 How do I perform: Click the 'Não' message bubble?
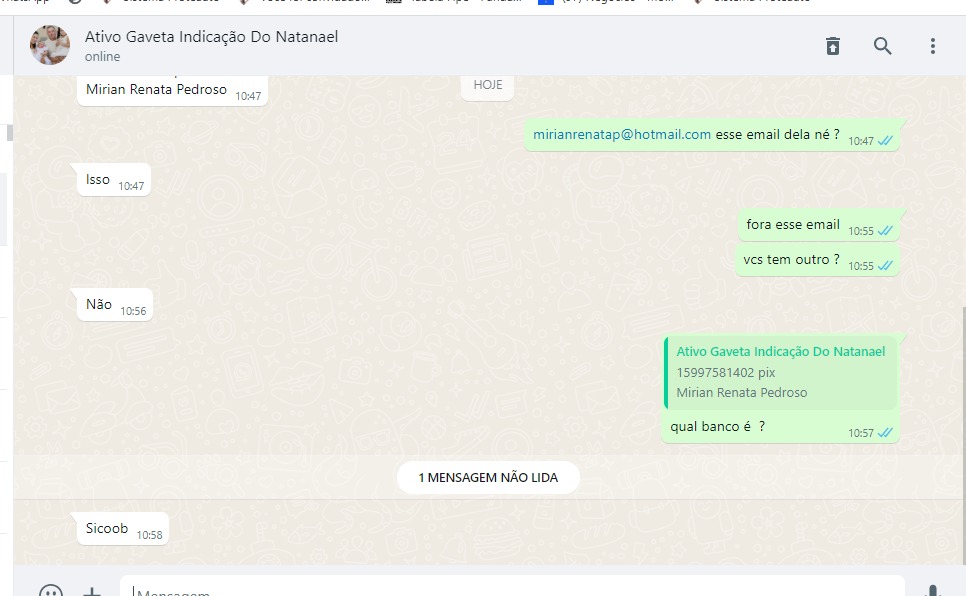click(99, 305)
